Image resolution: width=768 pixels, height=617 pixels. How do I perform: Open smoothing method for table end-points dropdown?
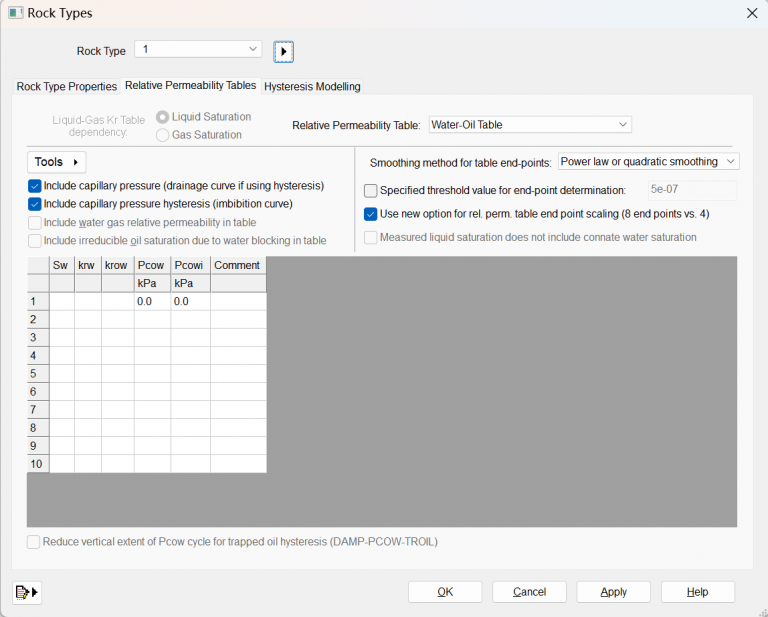point(648,162)
